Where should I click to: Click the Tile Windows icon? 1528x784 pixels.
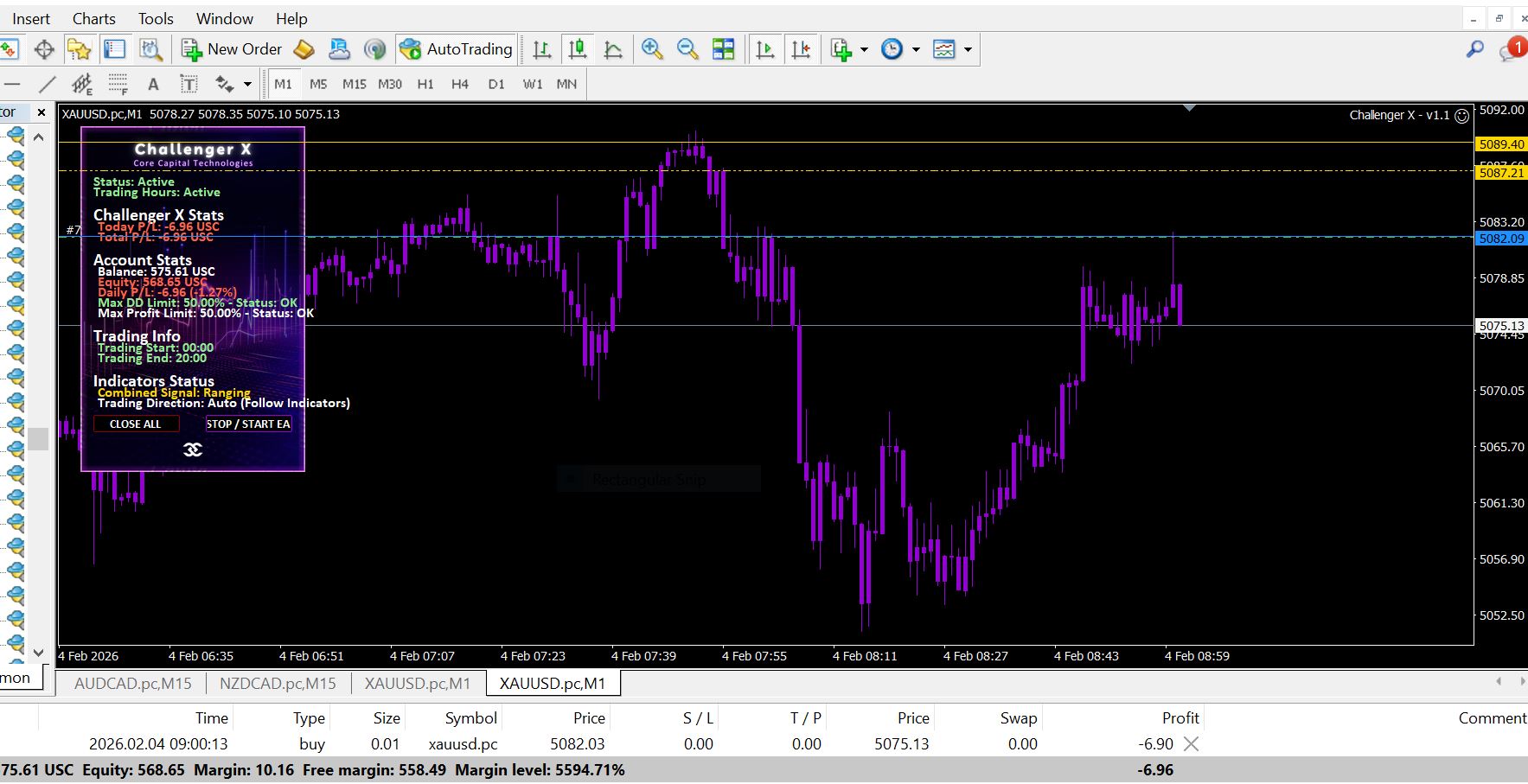(723, 49)
